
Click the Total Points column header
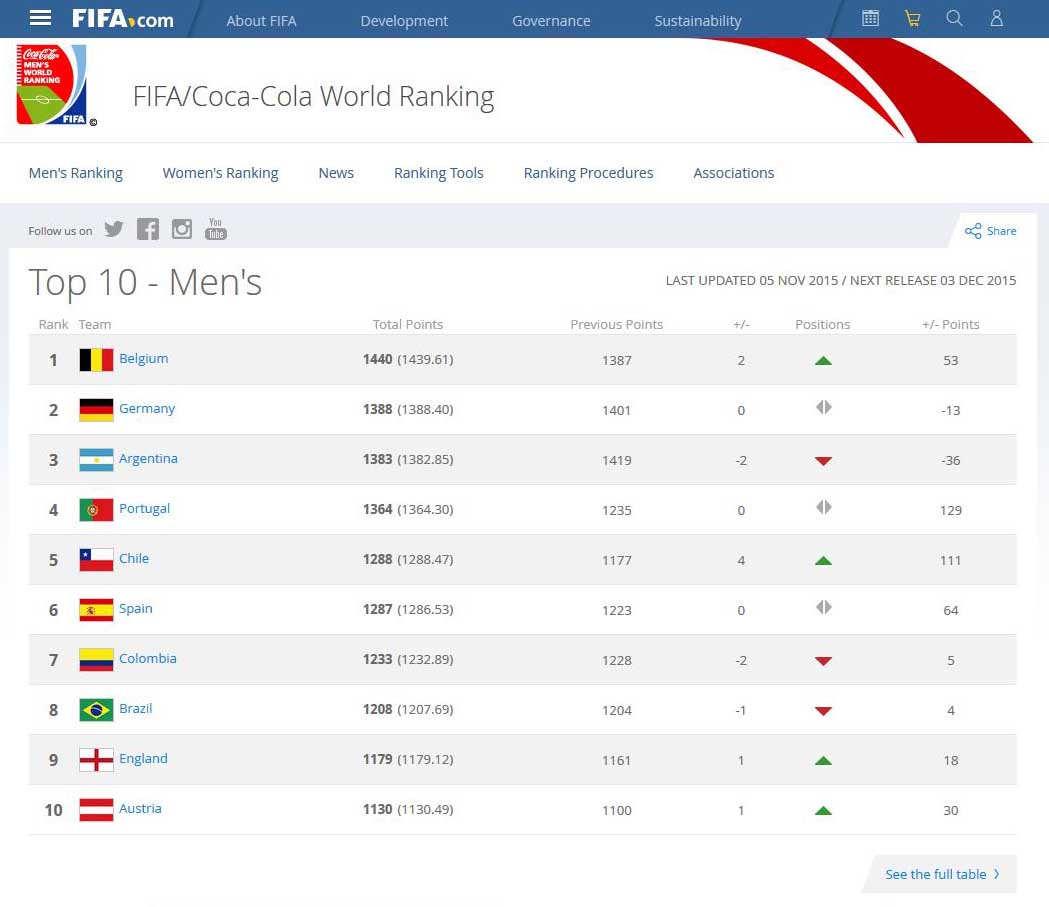point(407,324)
